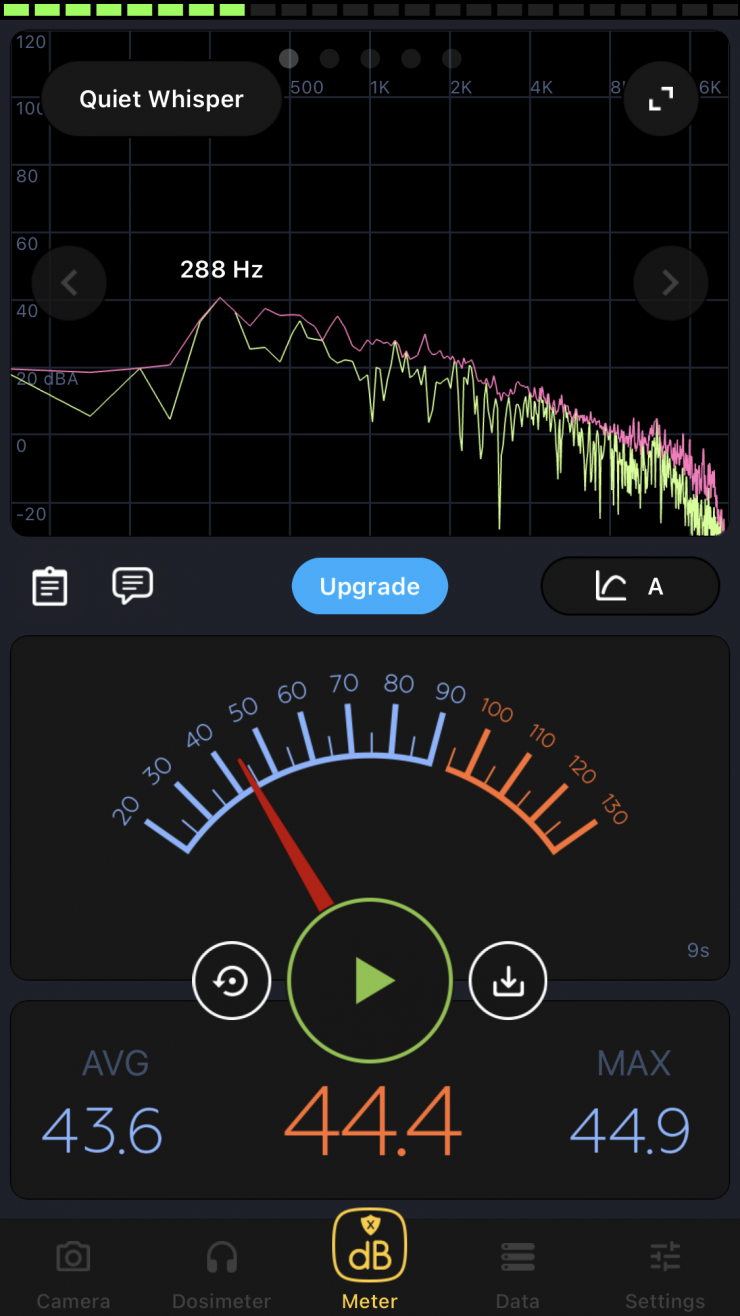Viewport: 740px width, 1316px height.
Task: Change the A frequency weighting selector
Action: (x=630, y=586)
